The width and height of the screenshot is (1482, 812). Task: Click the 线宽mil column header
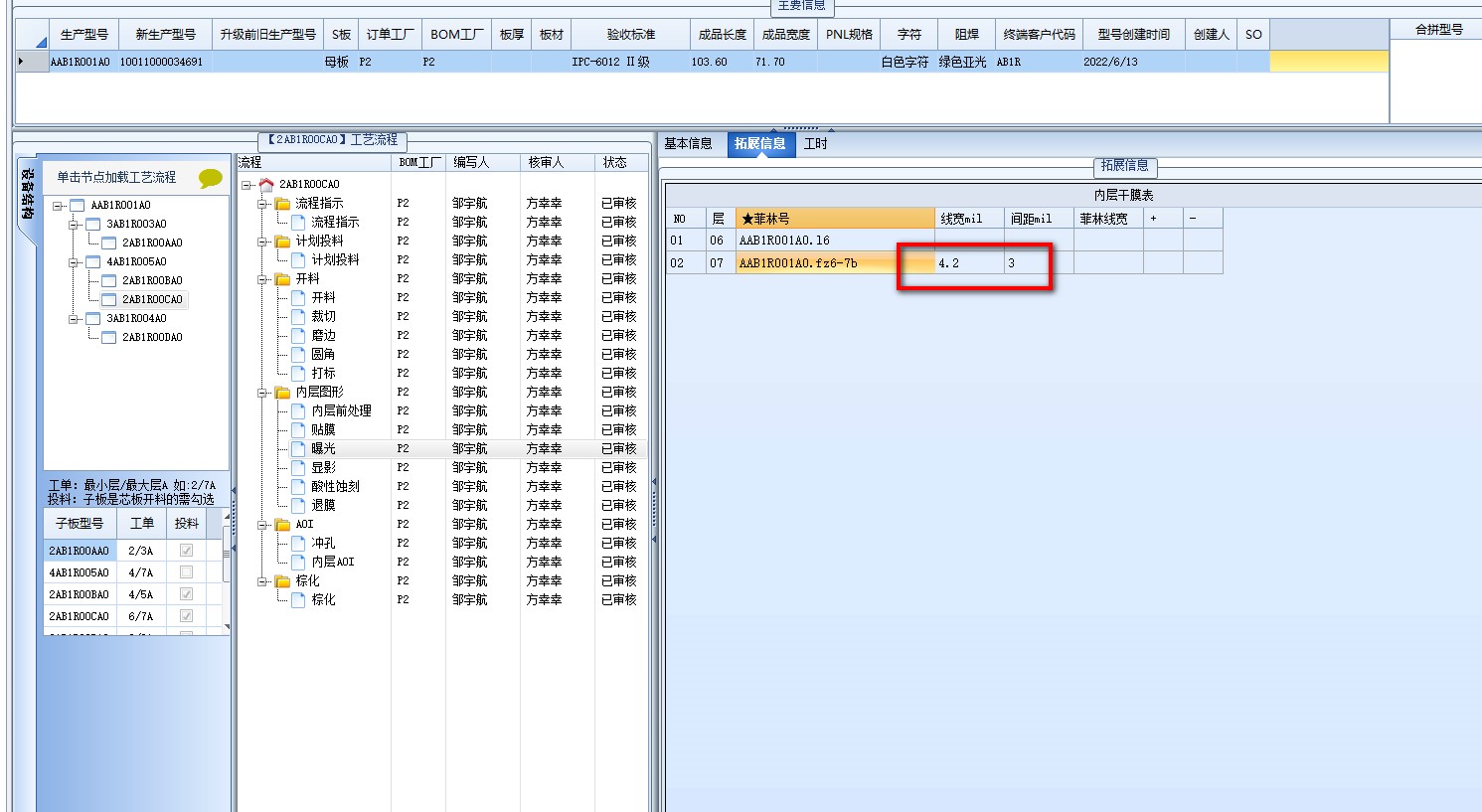(x=970, y=219)
